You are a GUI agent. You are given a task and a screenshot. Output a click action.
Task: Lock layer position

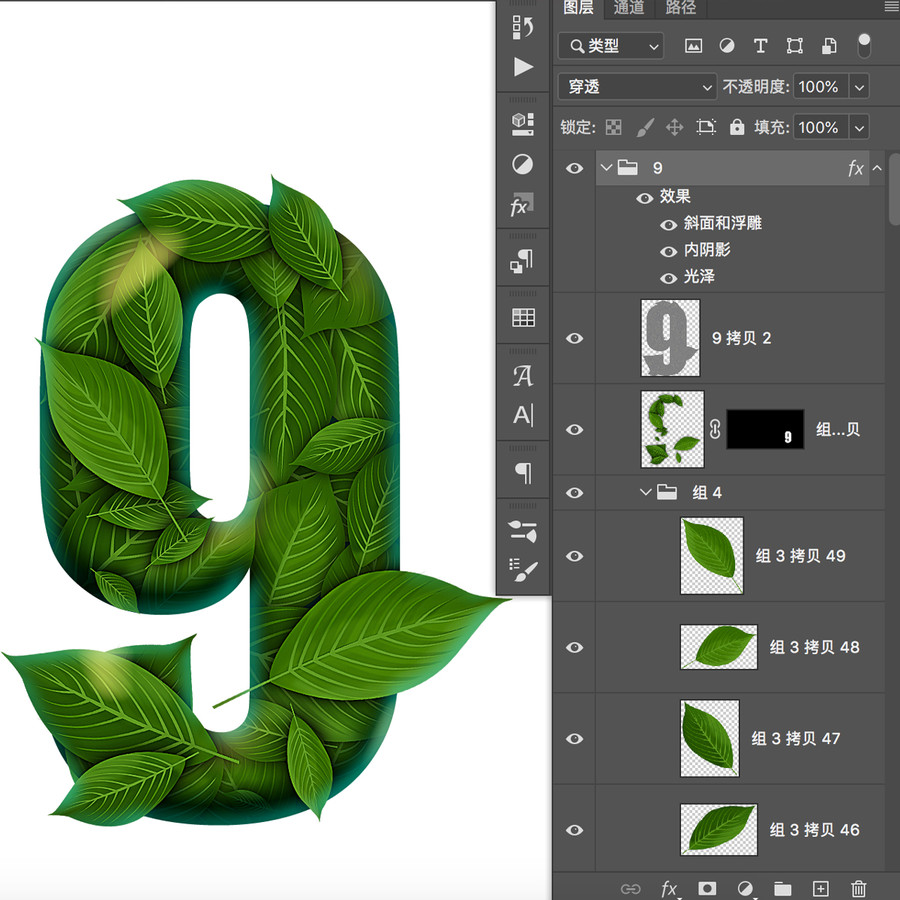point(674,127)
